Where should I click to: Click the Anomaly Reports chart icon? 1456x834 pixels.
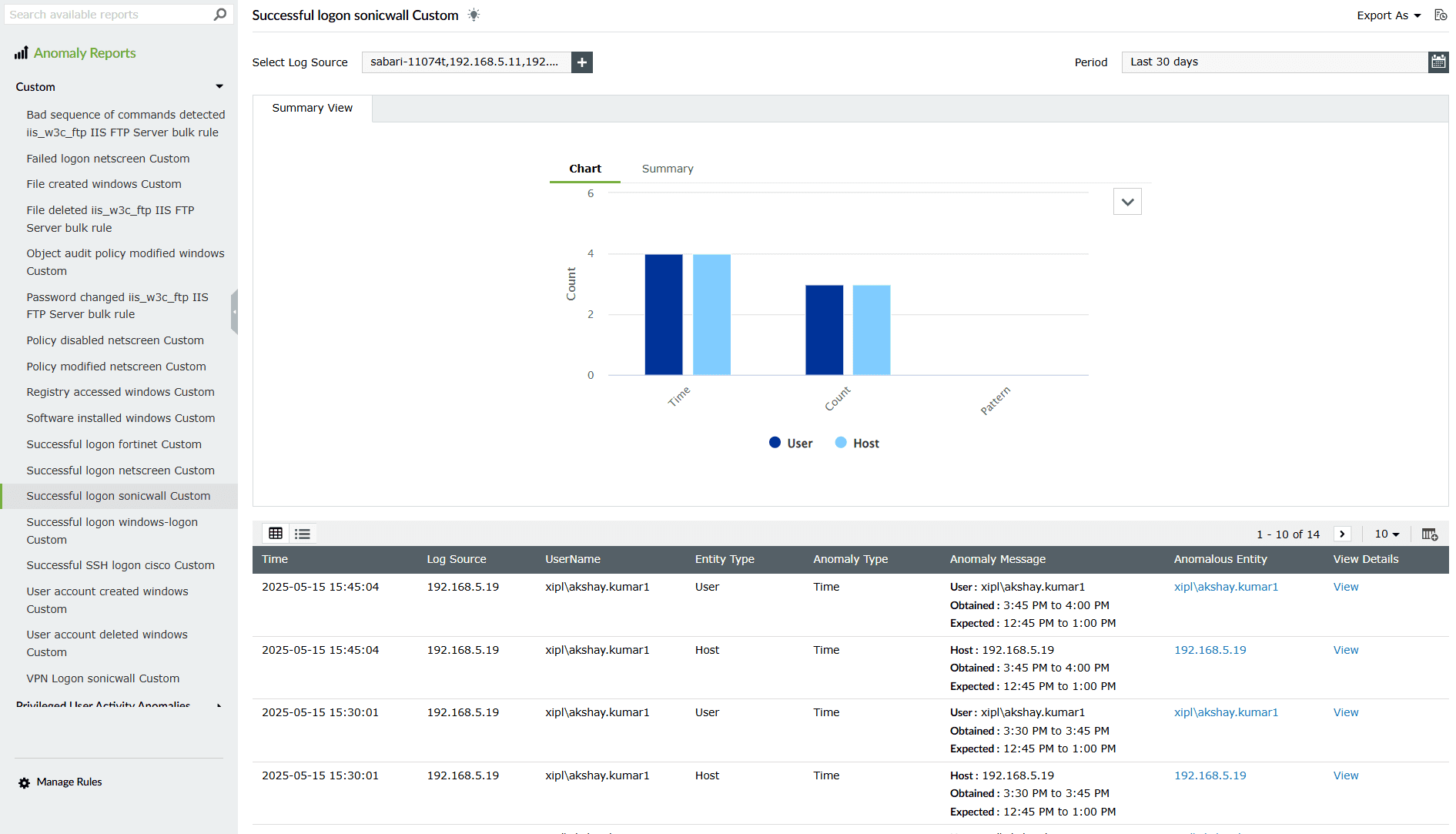coord(22,53)
